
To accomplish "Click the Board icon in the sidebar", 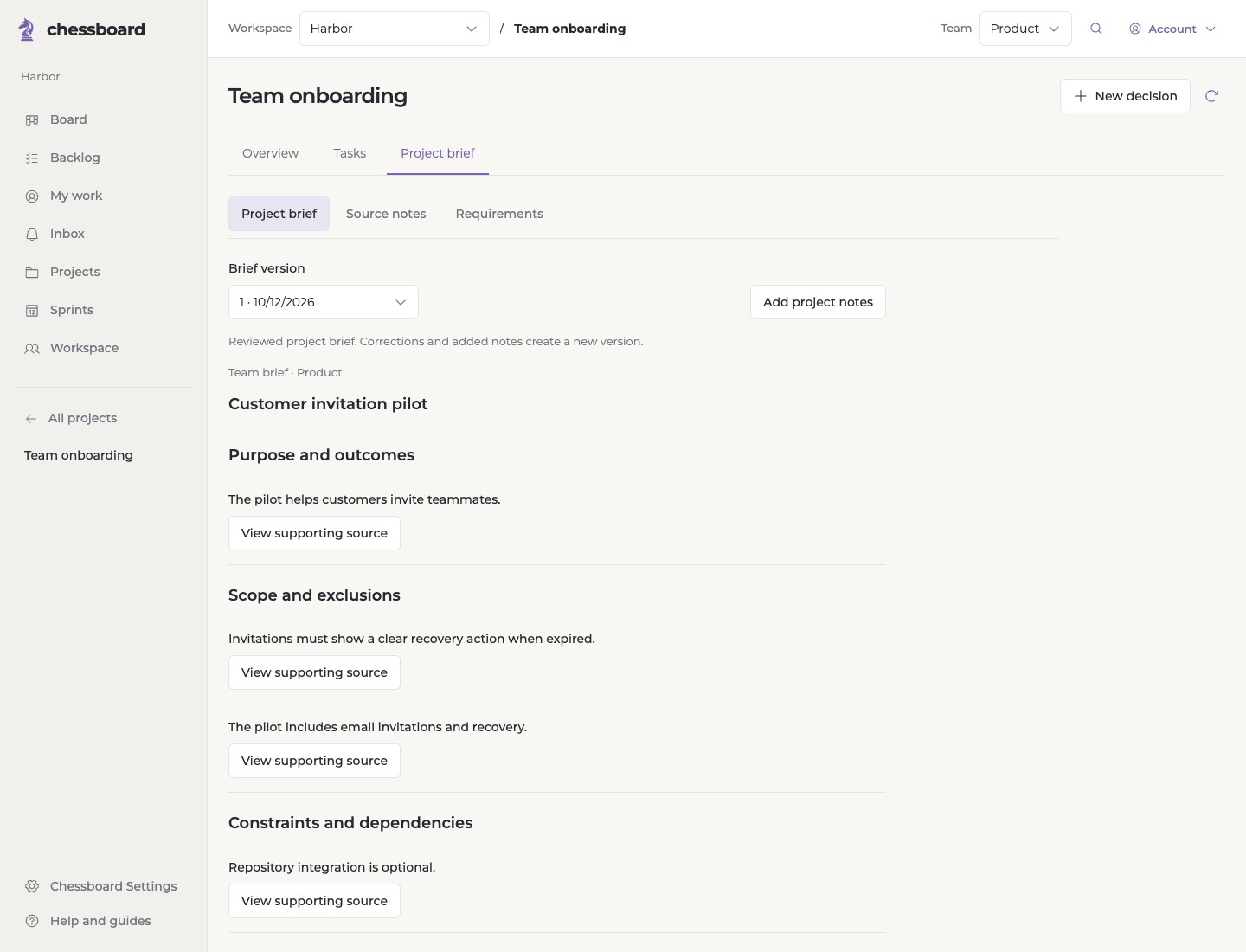I will pos(32,120).
